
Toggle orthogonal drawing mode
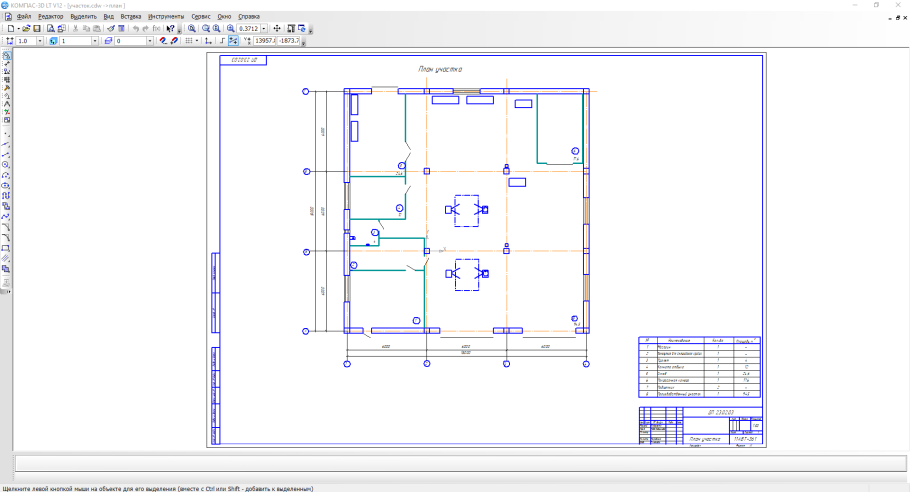[222, 41]
